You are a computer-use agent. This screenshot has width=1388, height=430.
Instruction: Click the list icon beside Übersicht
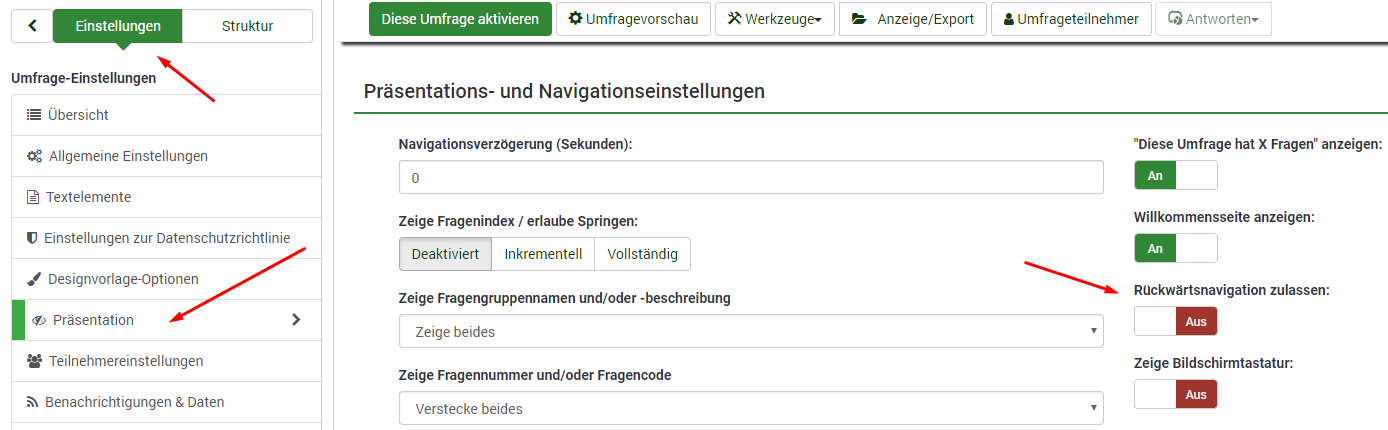34,115
